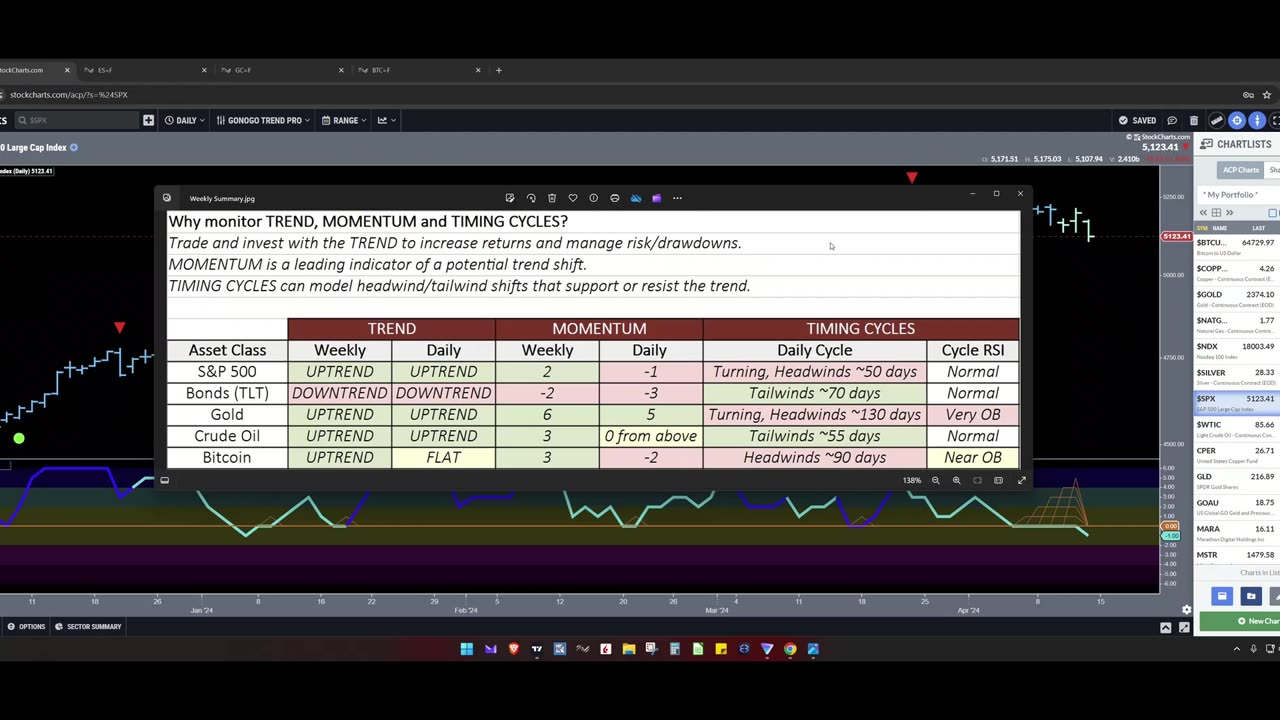This screenshot has width=1280, height=720.
Task: Click the save icon button under the chartlist
Action: point(1222,596)
